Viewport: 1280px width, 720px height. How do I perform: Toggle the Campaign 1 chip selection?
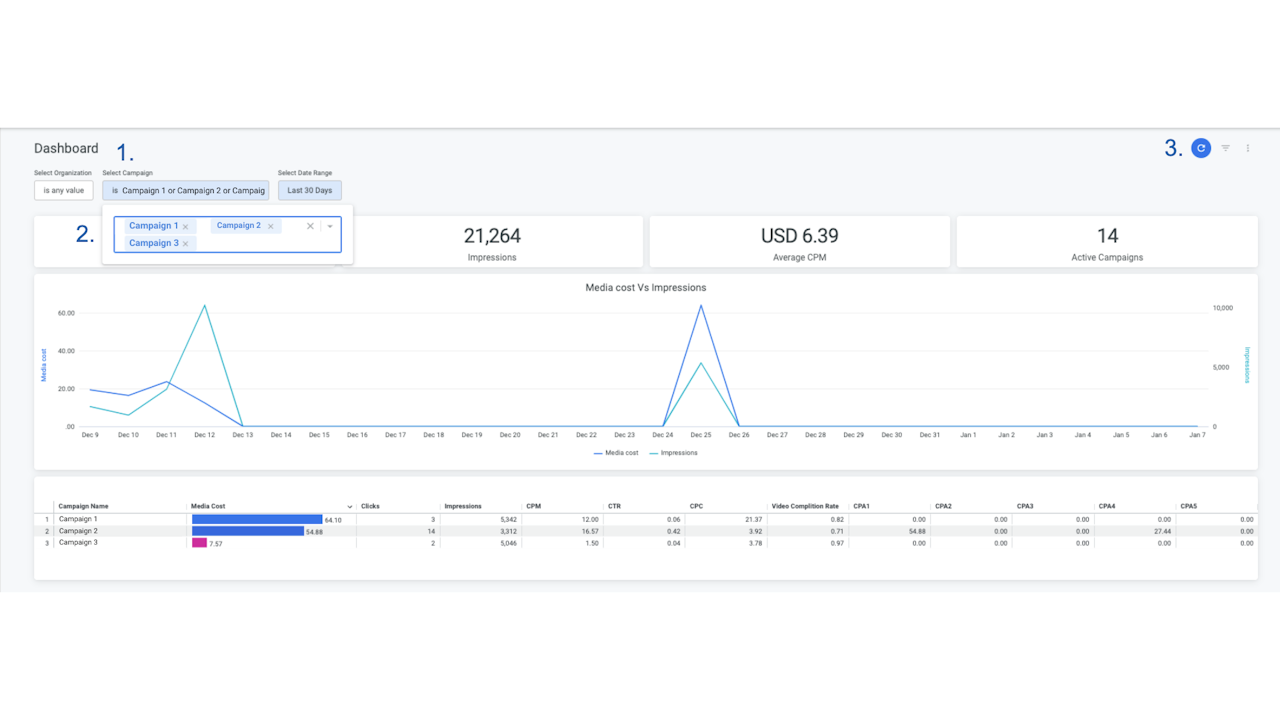click(x=152, y=226)
